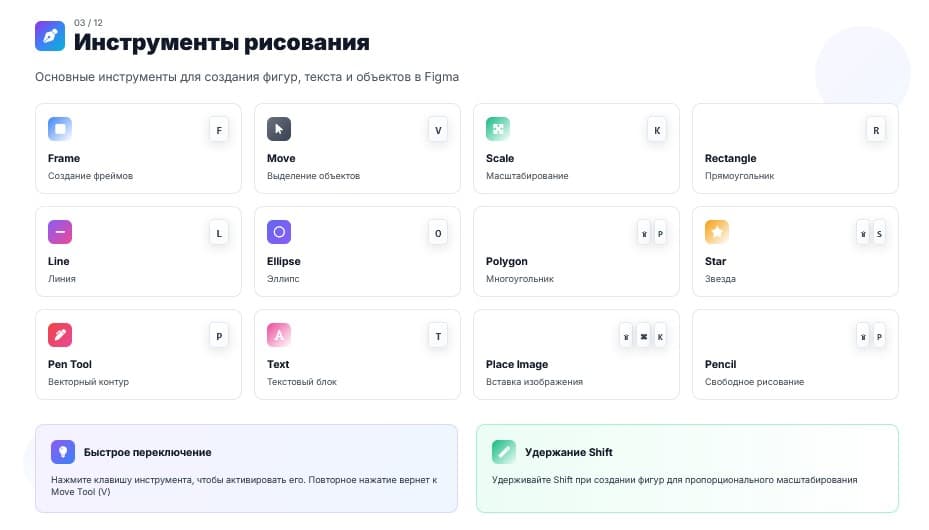
Task: Click the Pencil card labeled Свободное рисование
Action: pyautogui.click(x=795, y=355)
